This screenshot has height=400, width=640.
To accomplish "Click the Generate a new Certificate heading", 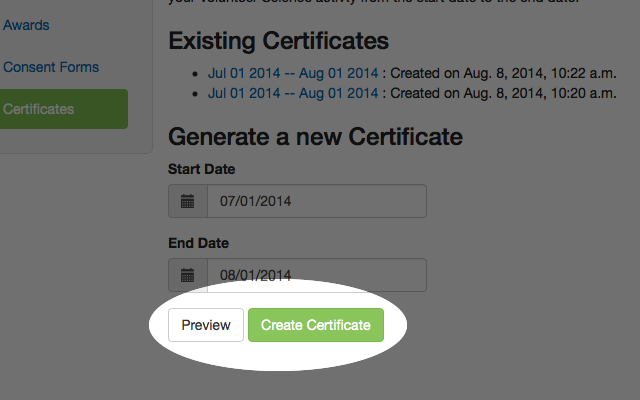I will (x=315, y=136).
